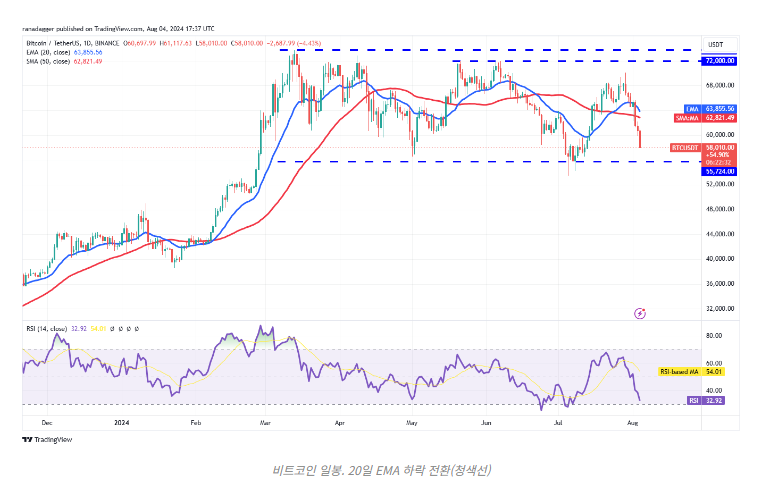Select the EMA (20, close) indicator legend
765x486 pixels.
[x=60, y=52]
